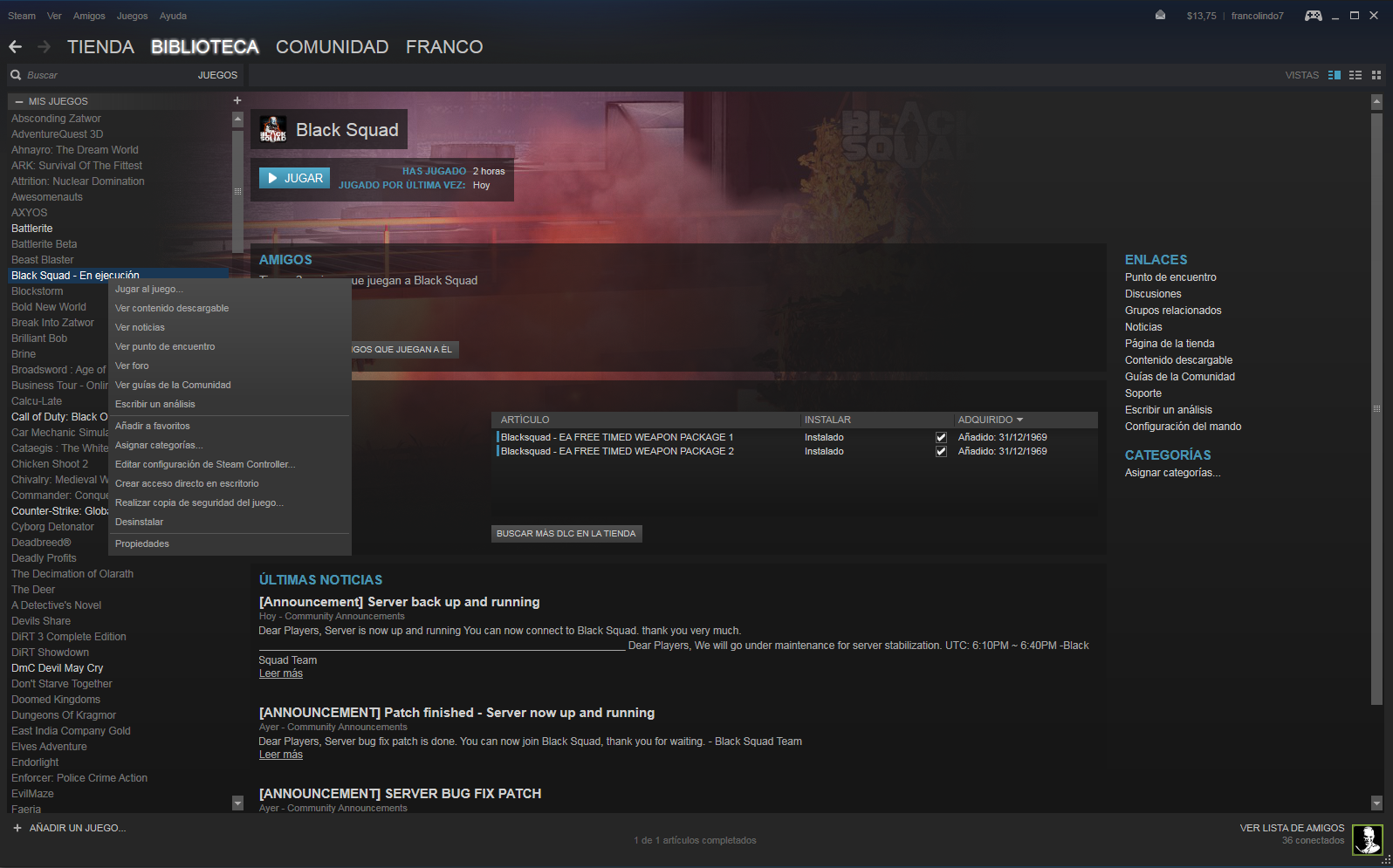Go back with the left arrow

(15, 46)
